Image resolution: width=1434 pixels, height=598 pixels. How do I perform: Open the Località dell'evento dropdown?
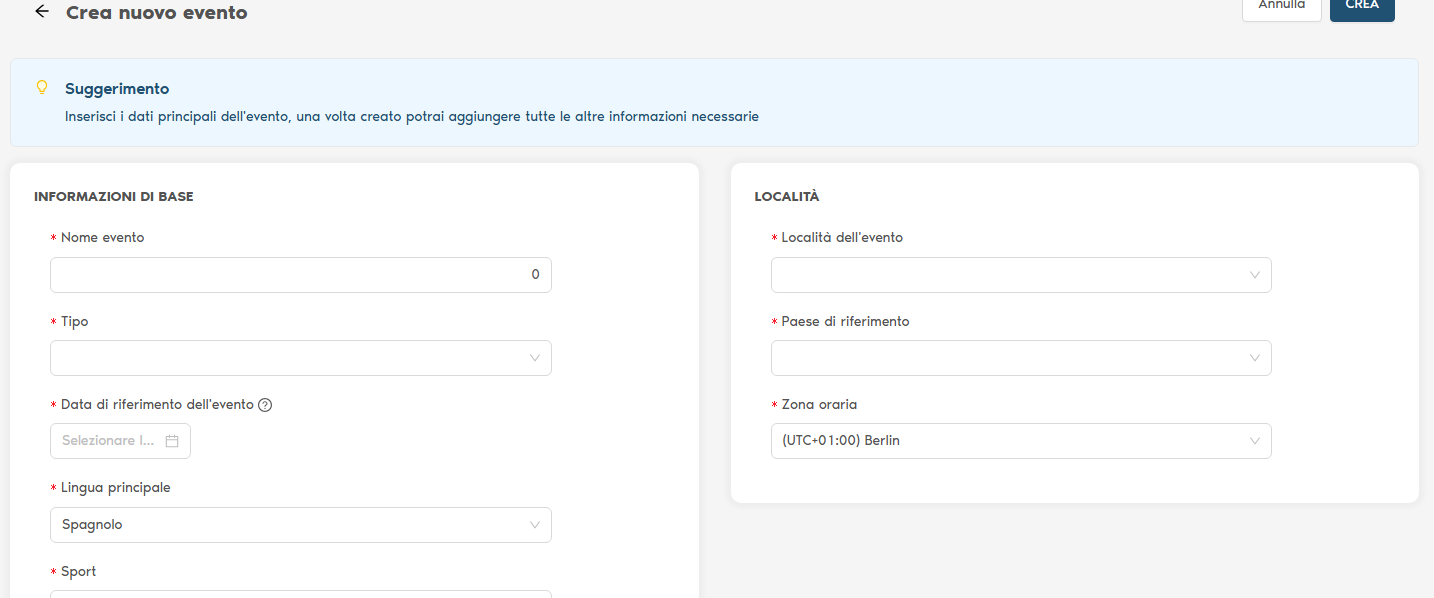click(1020, 275)
